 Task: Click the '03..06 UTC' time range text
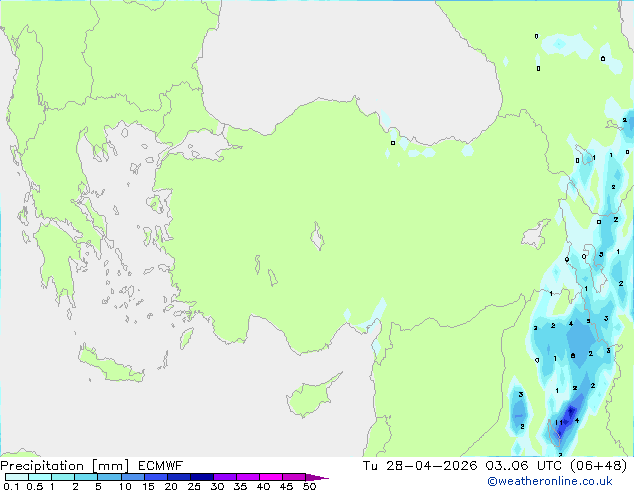point(524,466)
